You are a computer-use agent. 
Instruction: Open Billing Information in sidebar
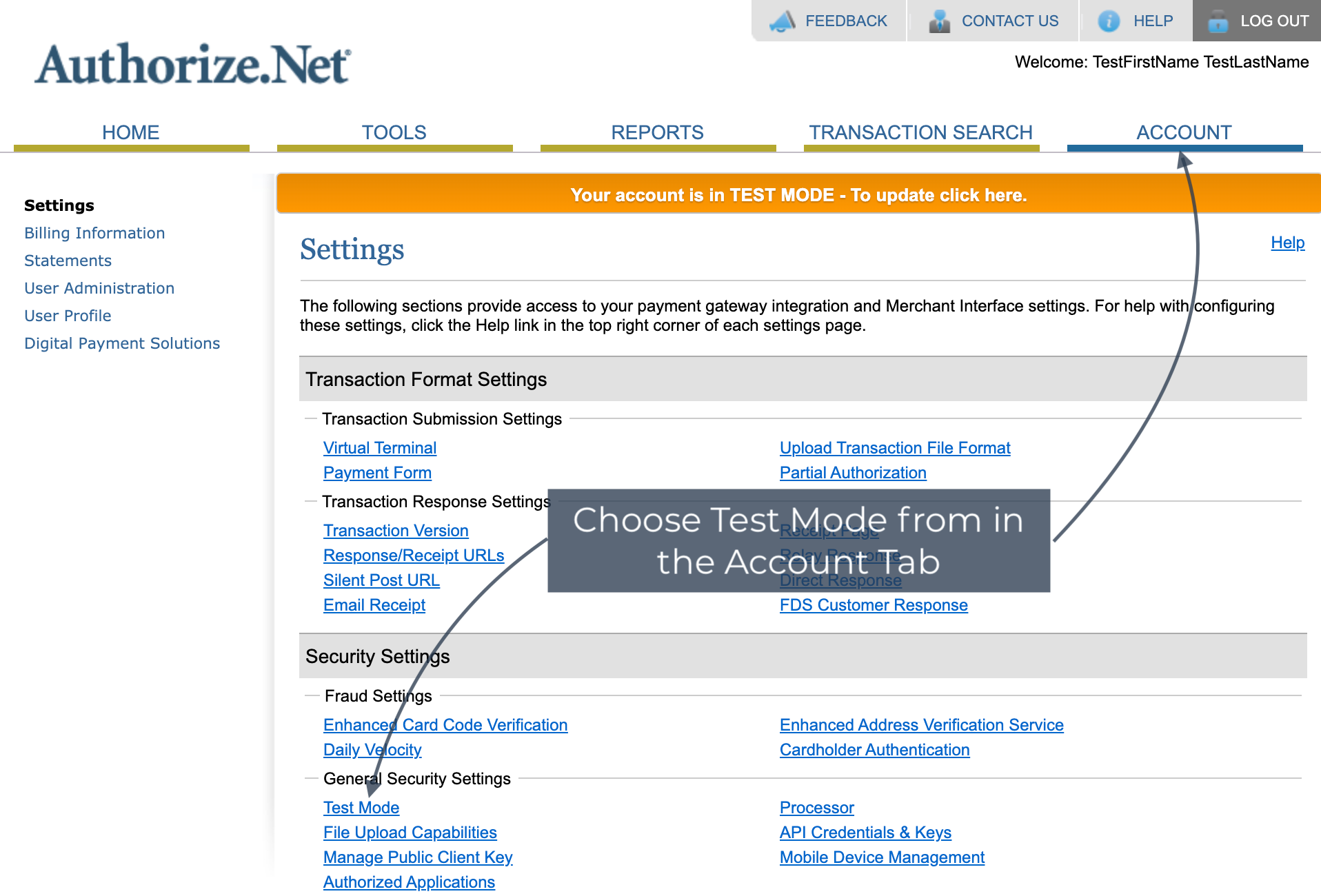(x=94, y=233)
